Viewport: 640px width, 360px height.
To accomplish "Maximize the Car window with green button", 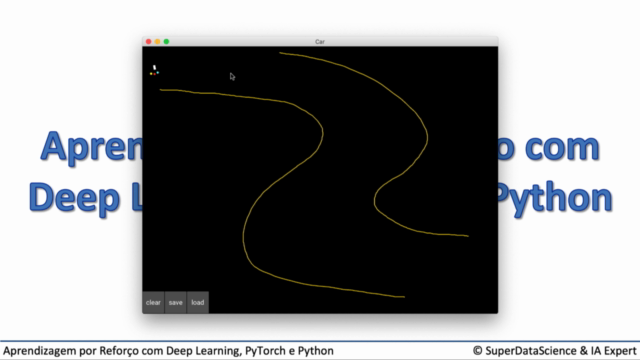I will [x=167, y=42].
